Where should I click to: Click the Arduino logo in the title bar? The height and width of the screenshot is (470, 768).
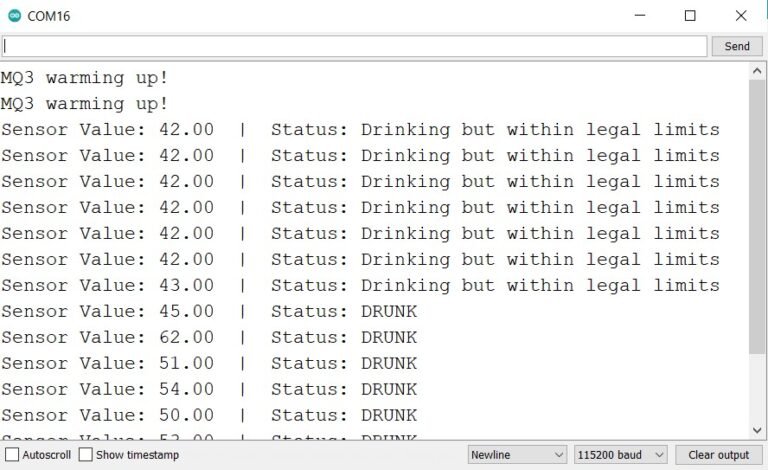click(14, 16)
